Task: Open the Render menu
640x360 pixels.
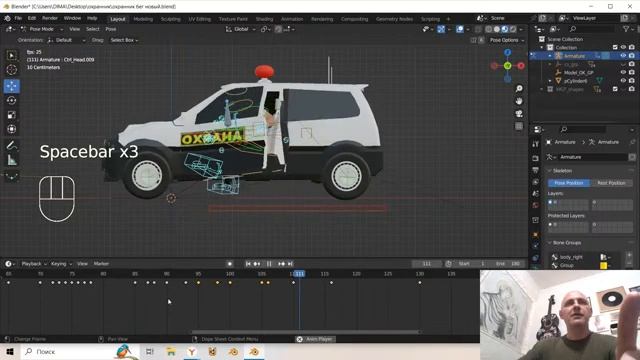Action: 50,18
